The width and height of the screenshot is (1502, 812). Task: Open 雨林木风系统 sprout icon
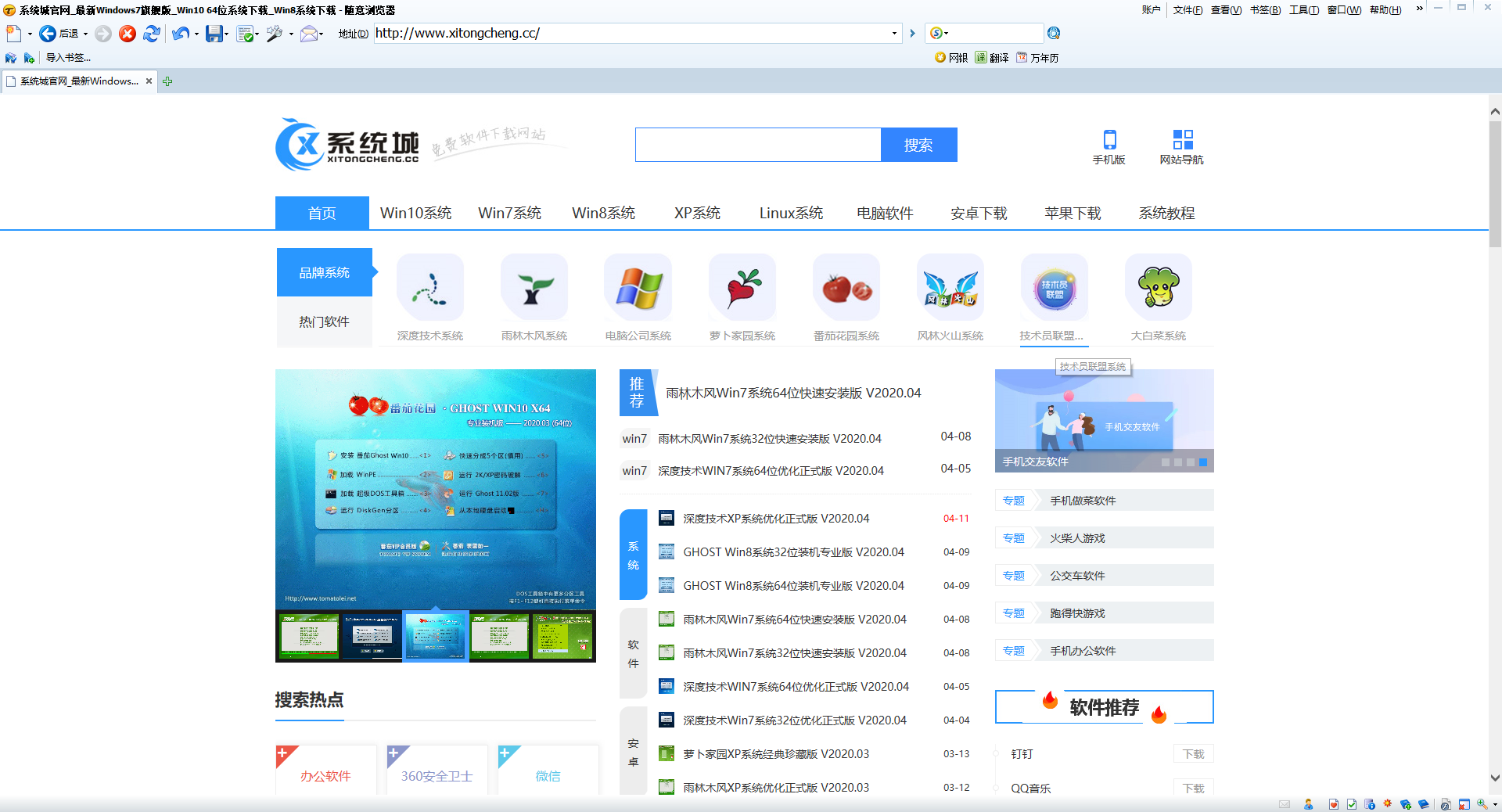coord(534,287)
